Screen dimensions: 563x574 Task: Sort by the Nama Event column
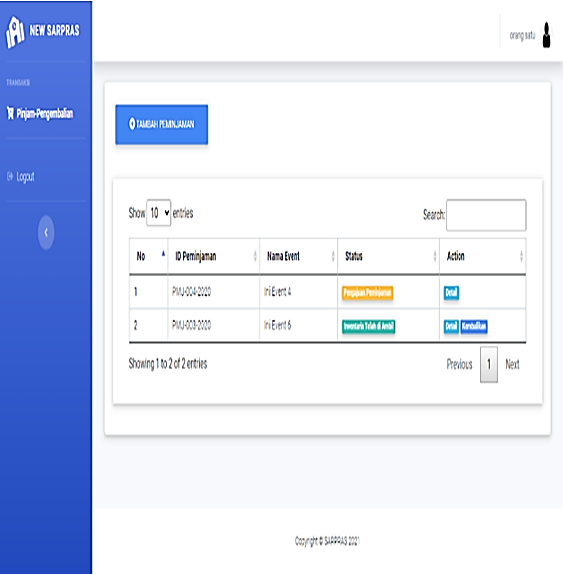click(299, 256)
